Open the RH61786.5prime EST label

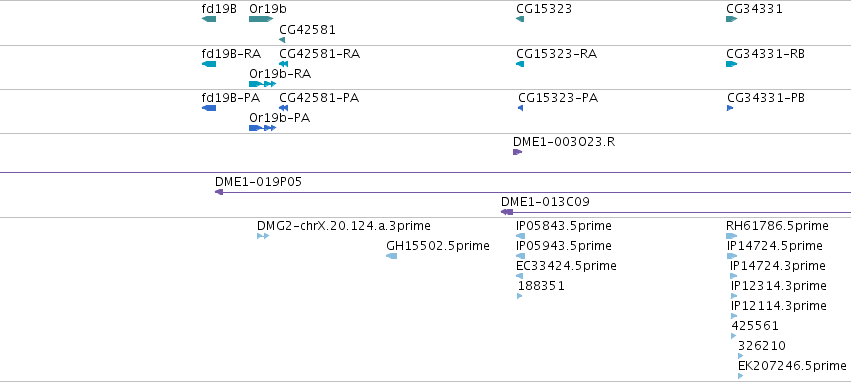[777, 226]
